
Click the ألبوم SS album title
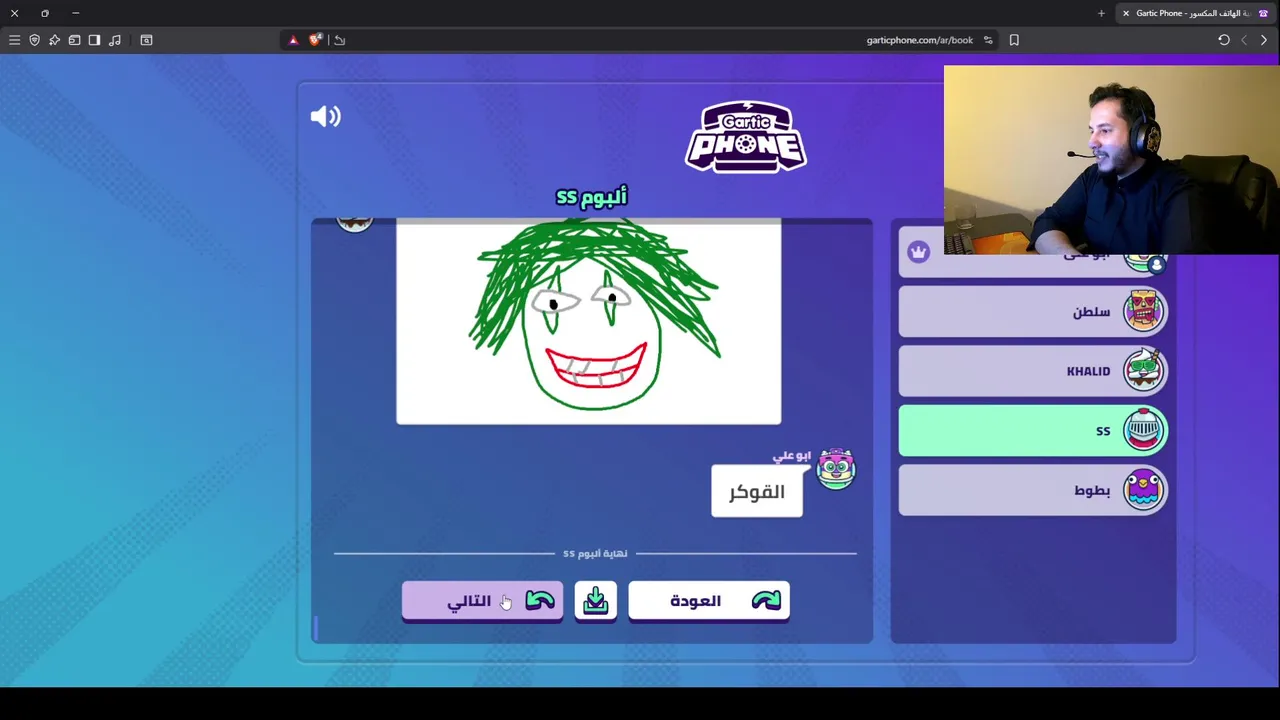pyautogui.click(x=591, y=196)
